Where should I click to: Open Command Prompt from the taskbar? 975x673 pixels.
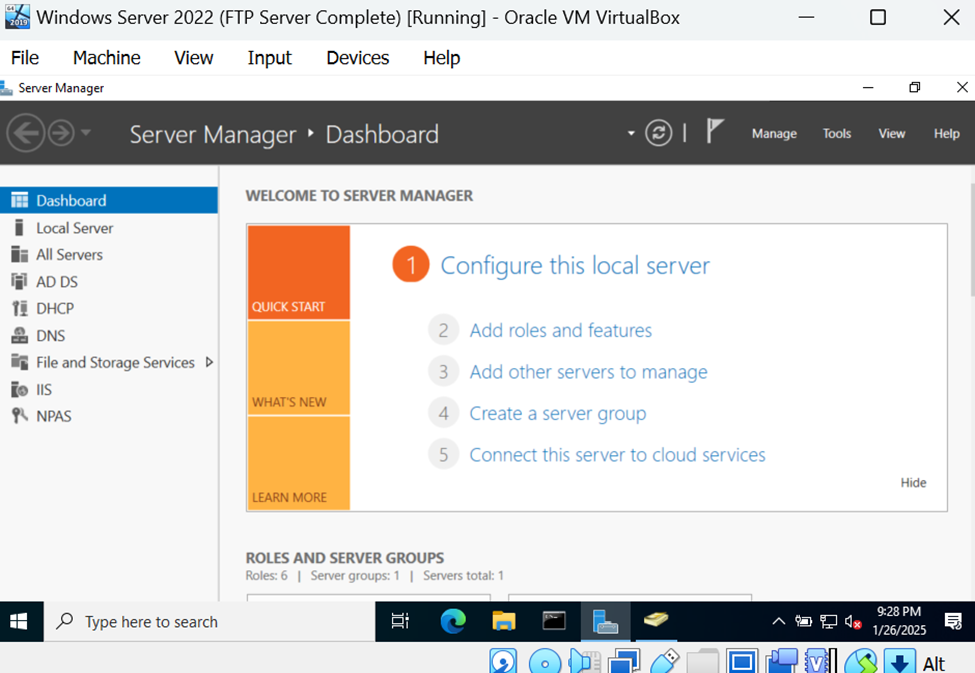pos(554,621)
